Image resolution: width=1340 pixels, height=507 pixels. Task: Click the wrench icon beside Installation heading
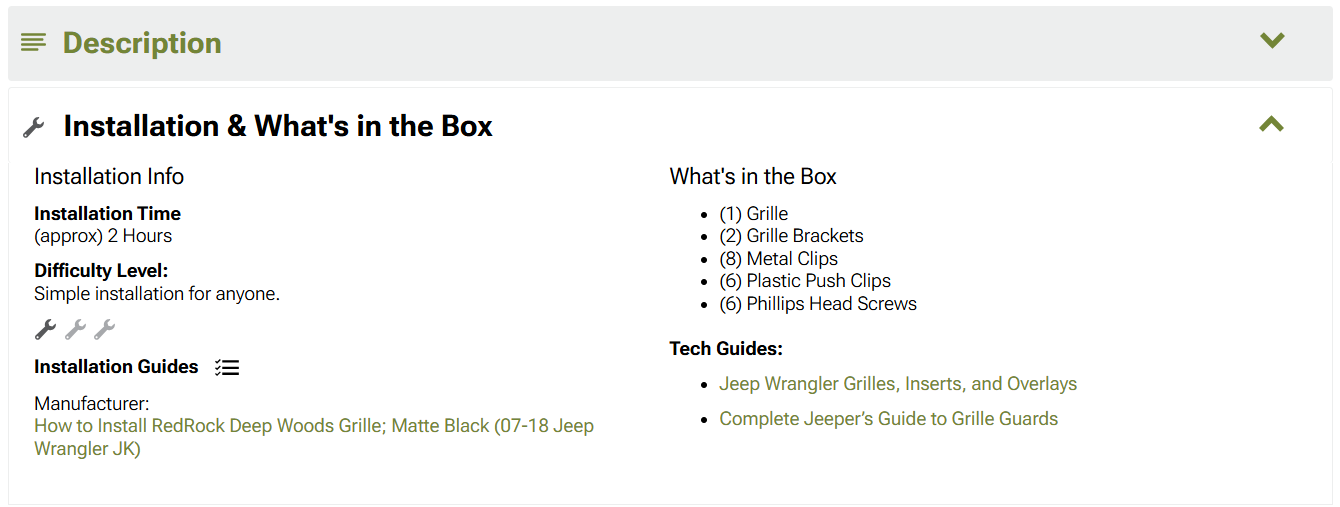(34, 127)
